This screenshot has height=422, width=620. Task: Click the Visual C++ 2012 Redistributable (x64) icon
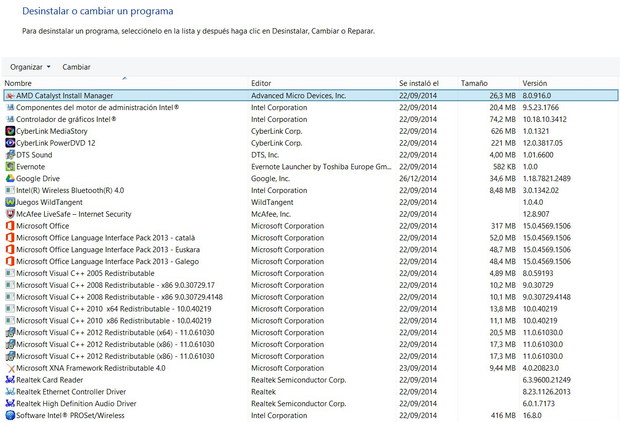[10, 333]
